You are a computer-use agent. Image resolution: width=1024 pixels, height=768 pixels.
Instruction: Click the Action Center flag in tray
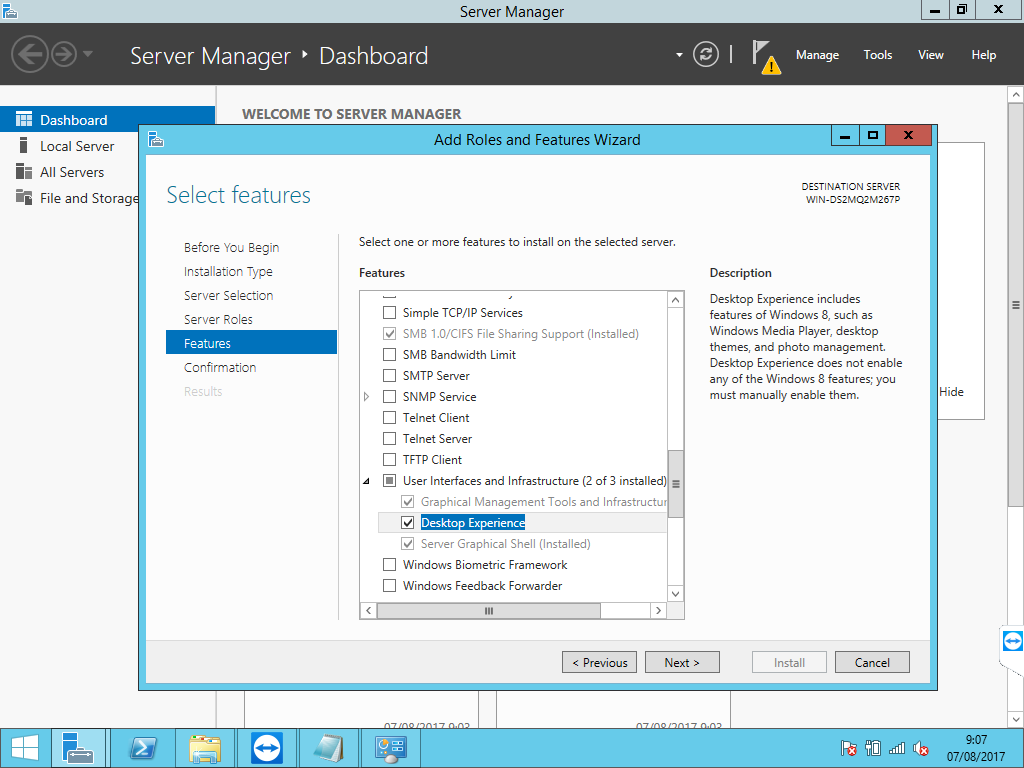point(848,748)
